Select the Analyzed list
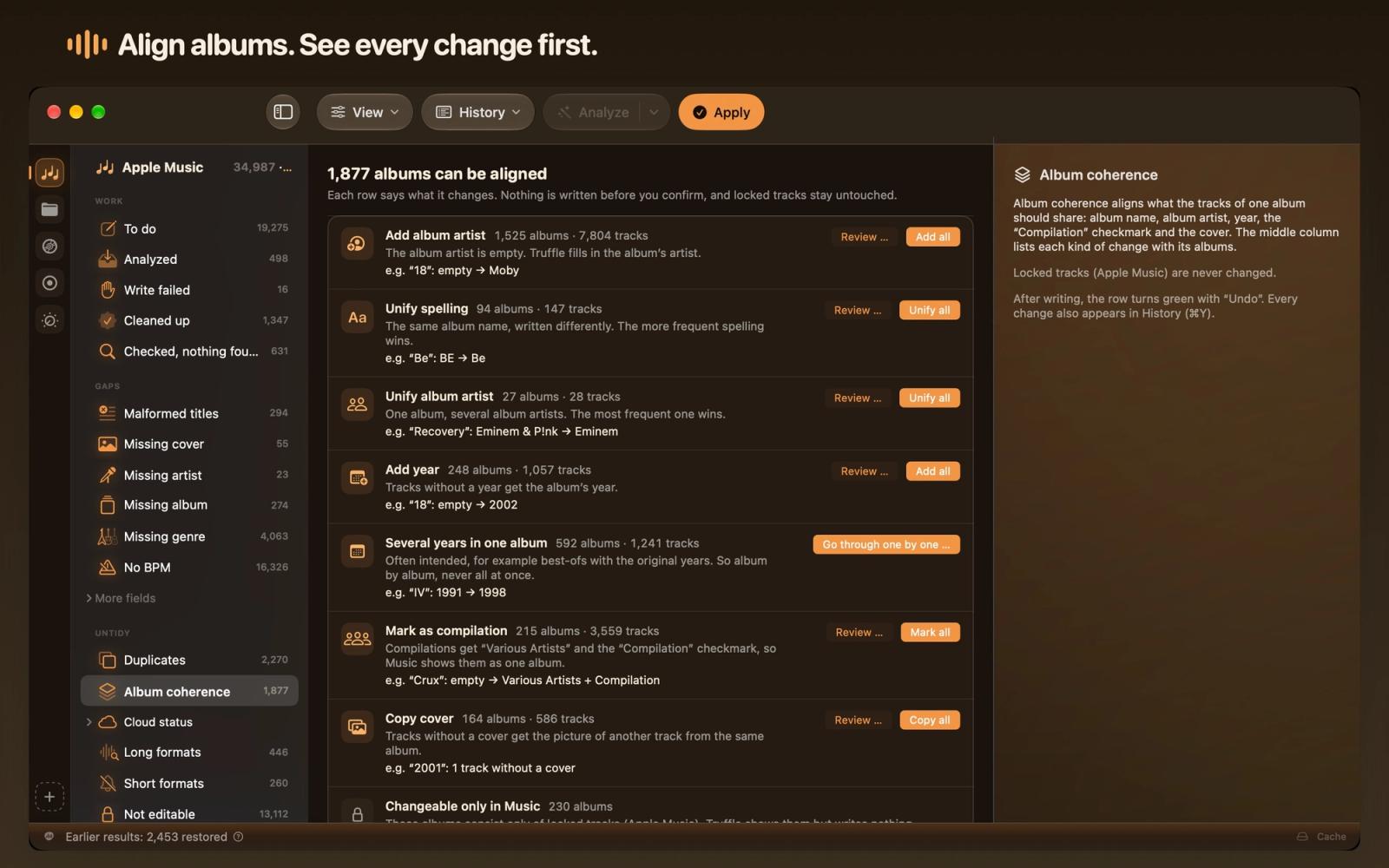Screen dimensions: 1389x868 [189, 259]
